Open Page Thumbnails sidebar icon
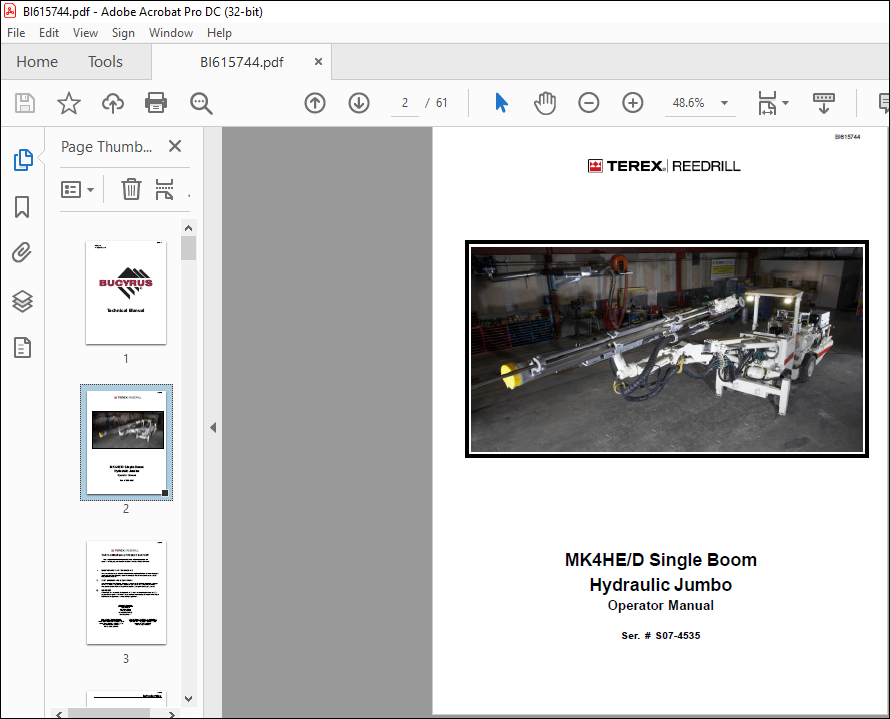Viewport: 890px width, 719px height. click(23, 160)
